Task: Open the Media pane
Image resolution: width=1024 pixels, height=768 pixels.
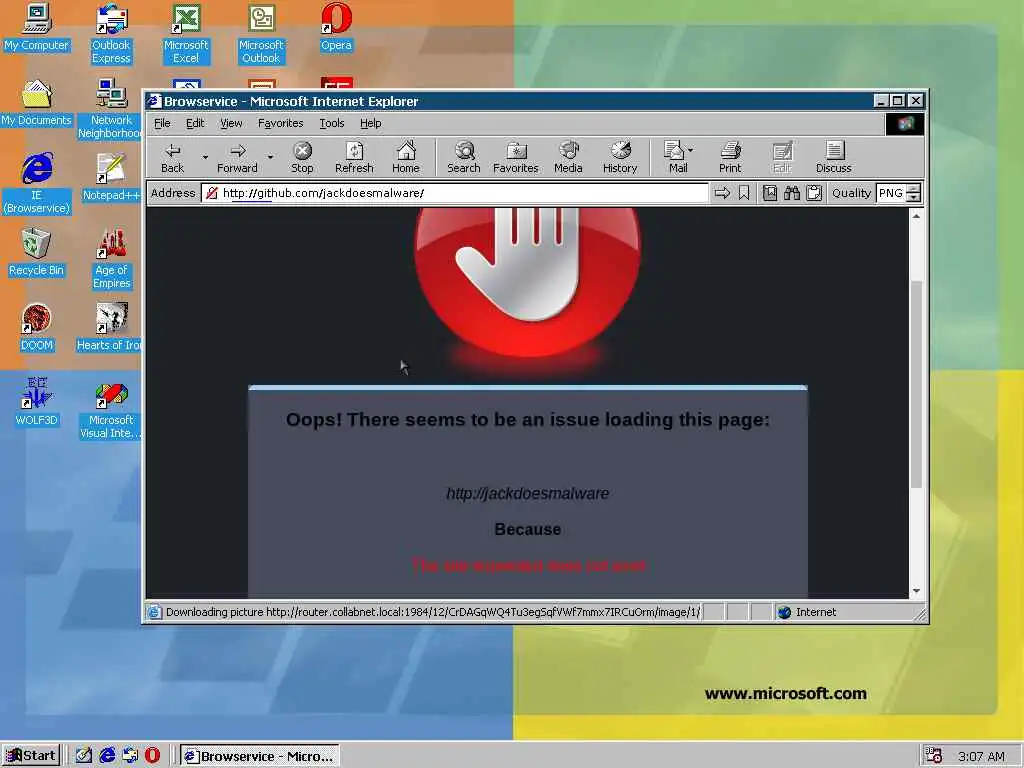Action: 568,157
